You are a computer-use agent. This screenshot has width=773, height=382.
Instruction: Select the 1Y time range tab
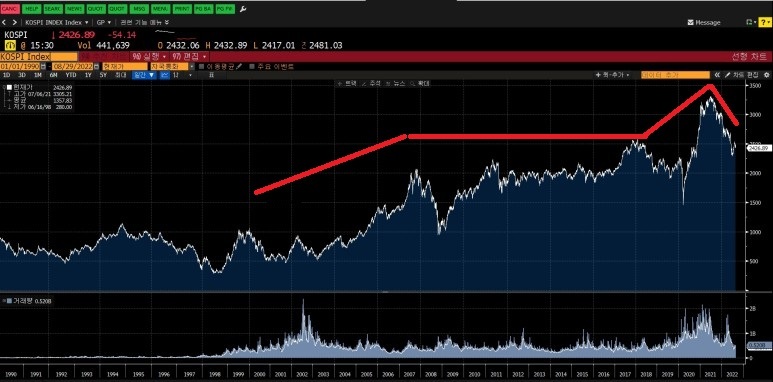(88, 75)
